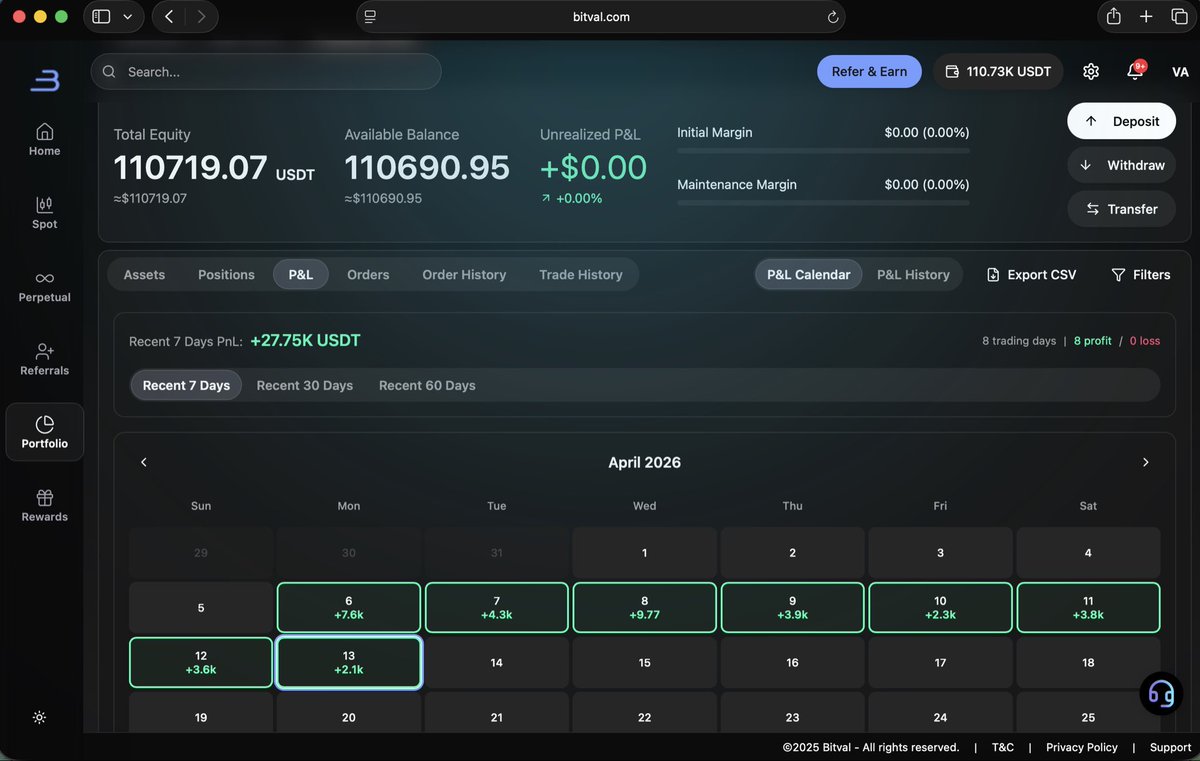This screenshot has width=1200, height=761.
Task: Focus the Search input field
Action: pos(266,72)
